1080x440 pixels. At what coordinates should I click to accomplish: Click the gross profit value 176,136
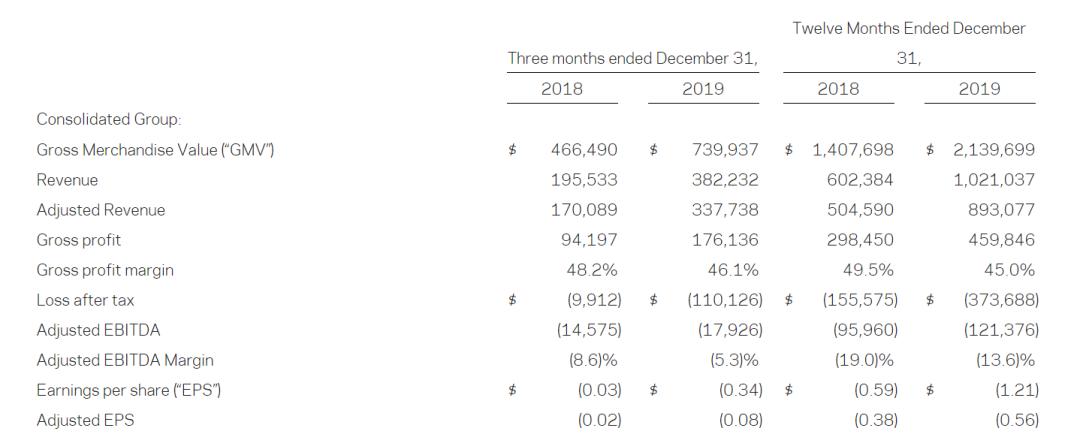point(725,240)
